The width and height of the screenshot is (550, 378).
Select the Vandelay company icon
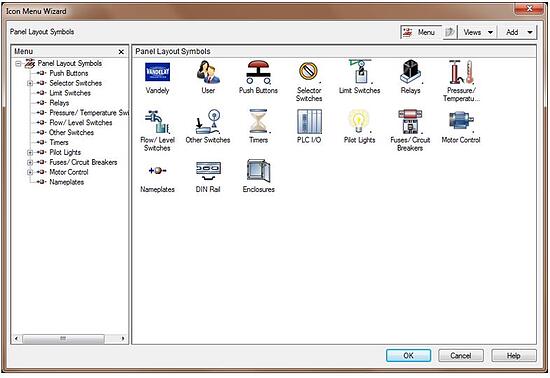click(x=157, y=72)
